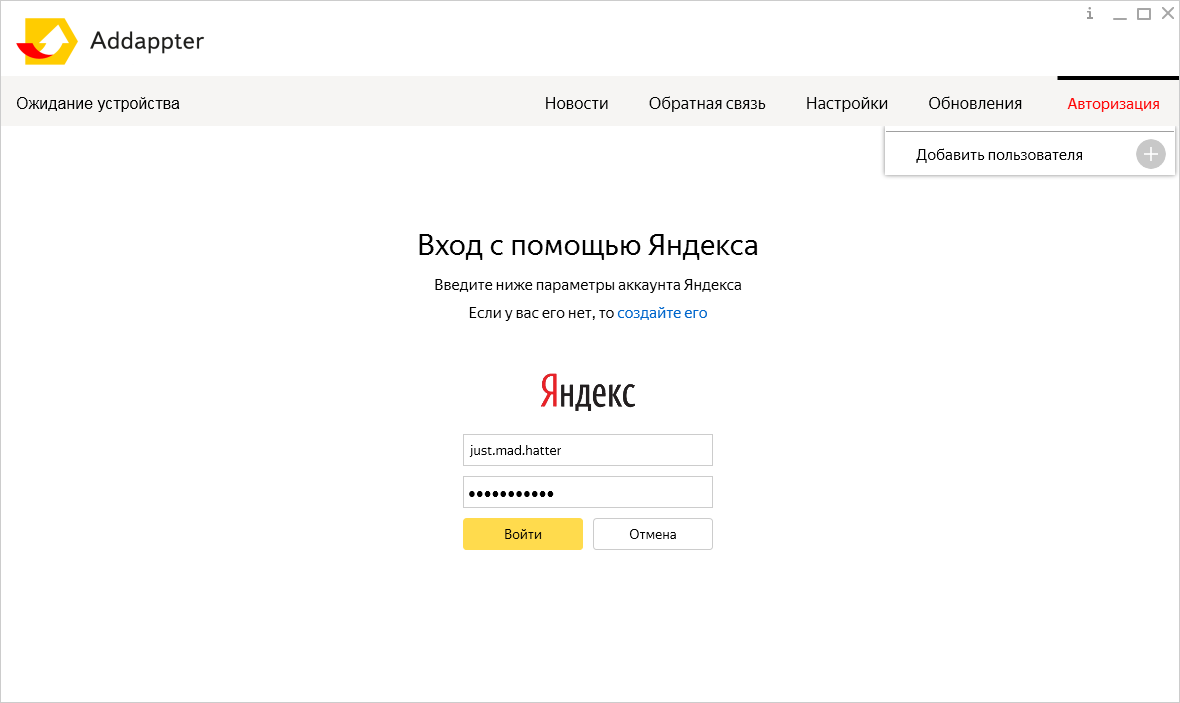Click the plus icon to add user

1150,155
